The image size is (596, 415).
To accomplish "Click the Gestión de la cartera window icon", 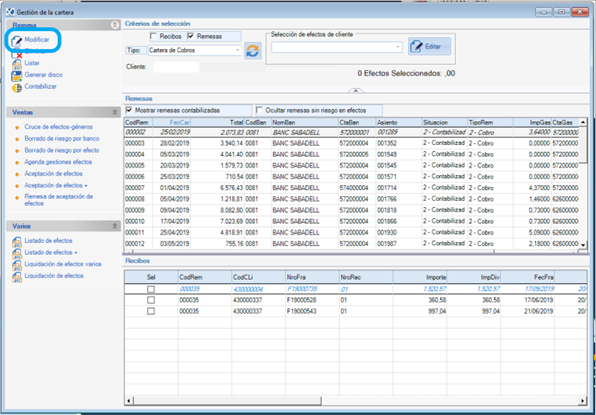I will pos(11,12).
